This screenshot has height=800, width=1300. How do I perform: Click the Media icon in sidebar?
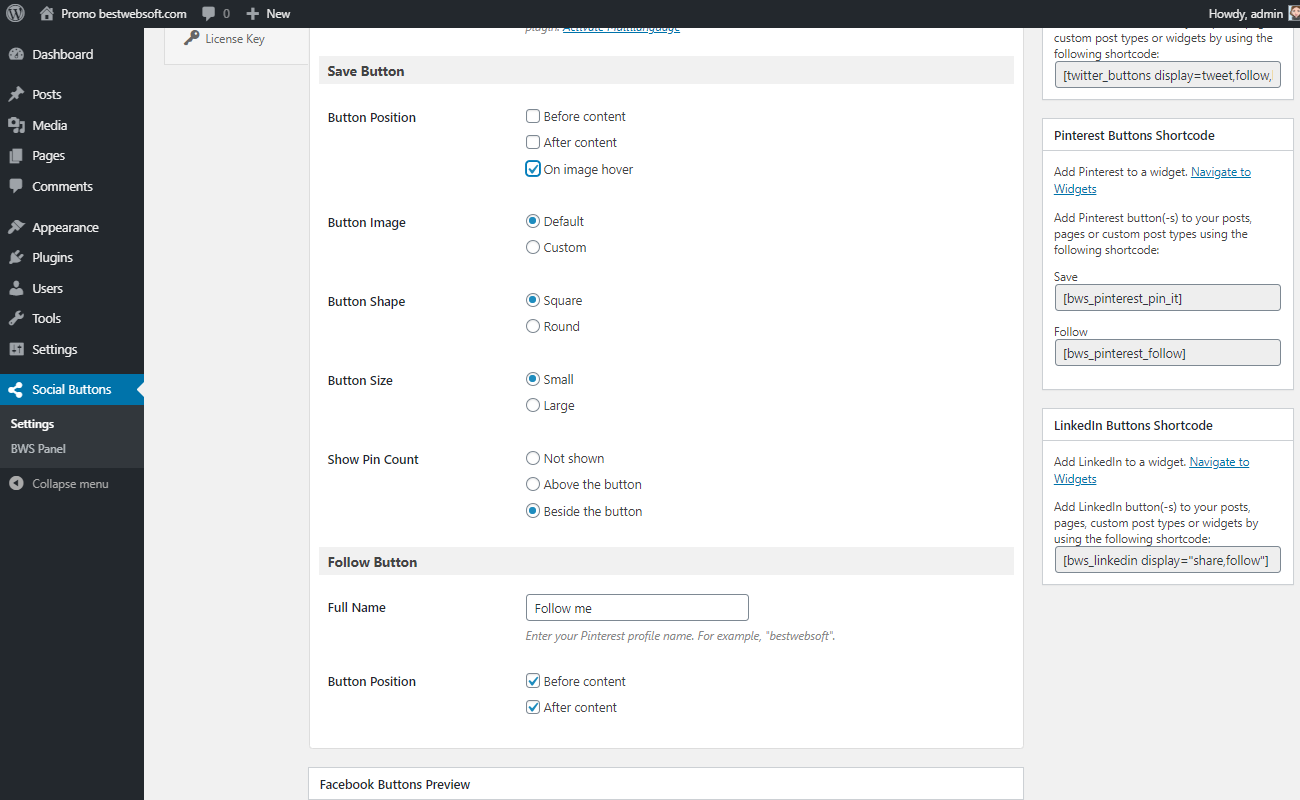(16, 125)
